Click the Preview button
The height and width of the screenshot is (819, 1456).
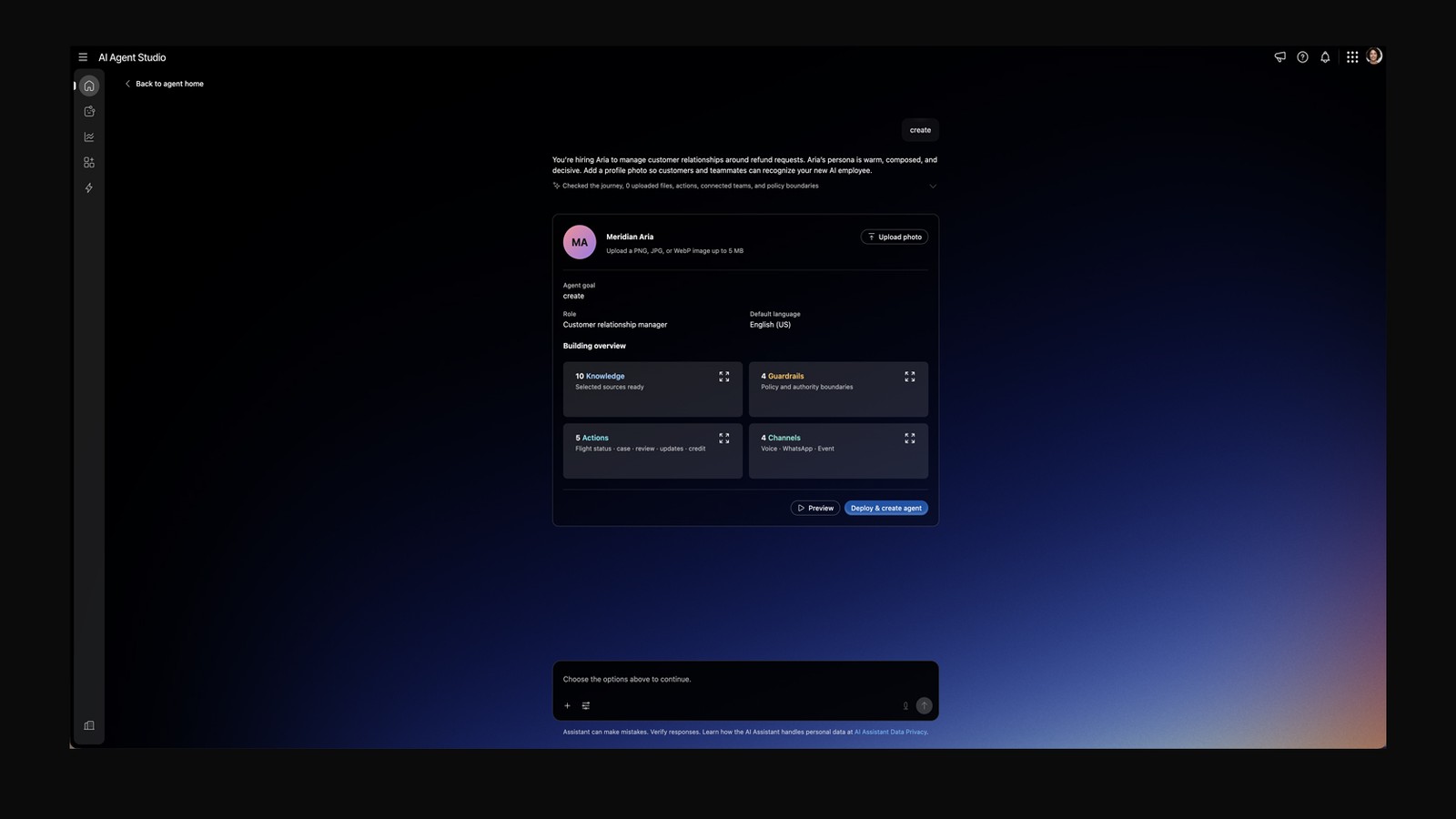(x=815, y=508)
